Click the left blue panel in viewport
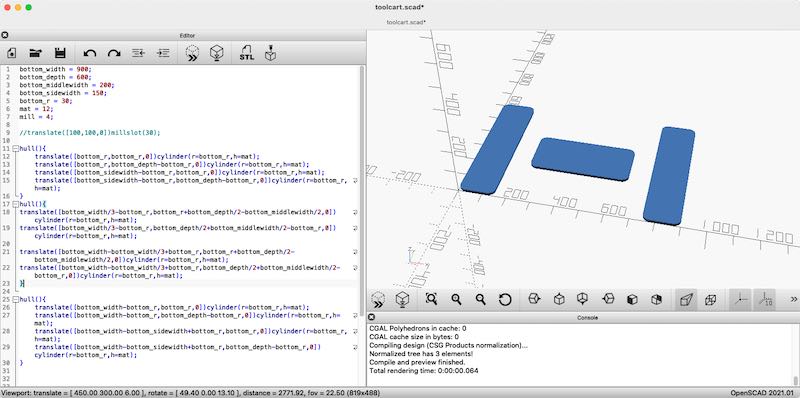Screen dimensions: 800x398 pos(497,150)
